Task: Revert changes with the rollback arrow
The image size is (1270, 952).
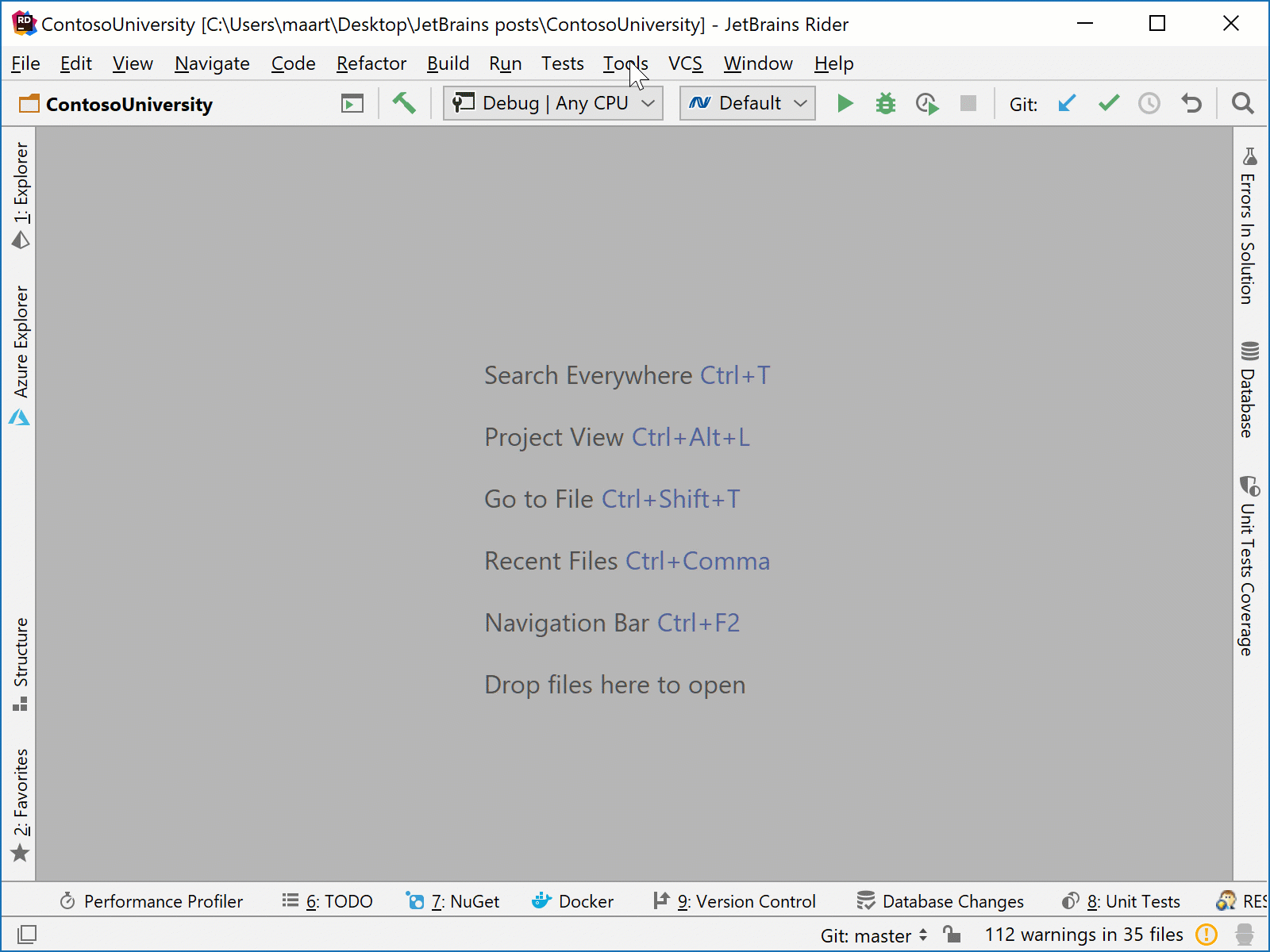Action: 1191,103
